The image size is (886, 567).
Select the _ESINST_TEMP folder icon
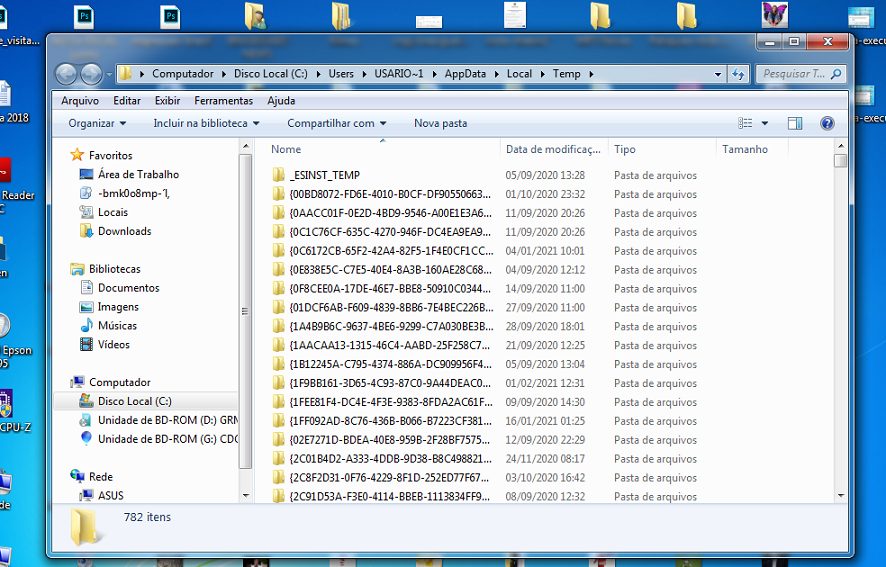click(x=278, y=175)
